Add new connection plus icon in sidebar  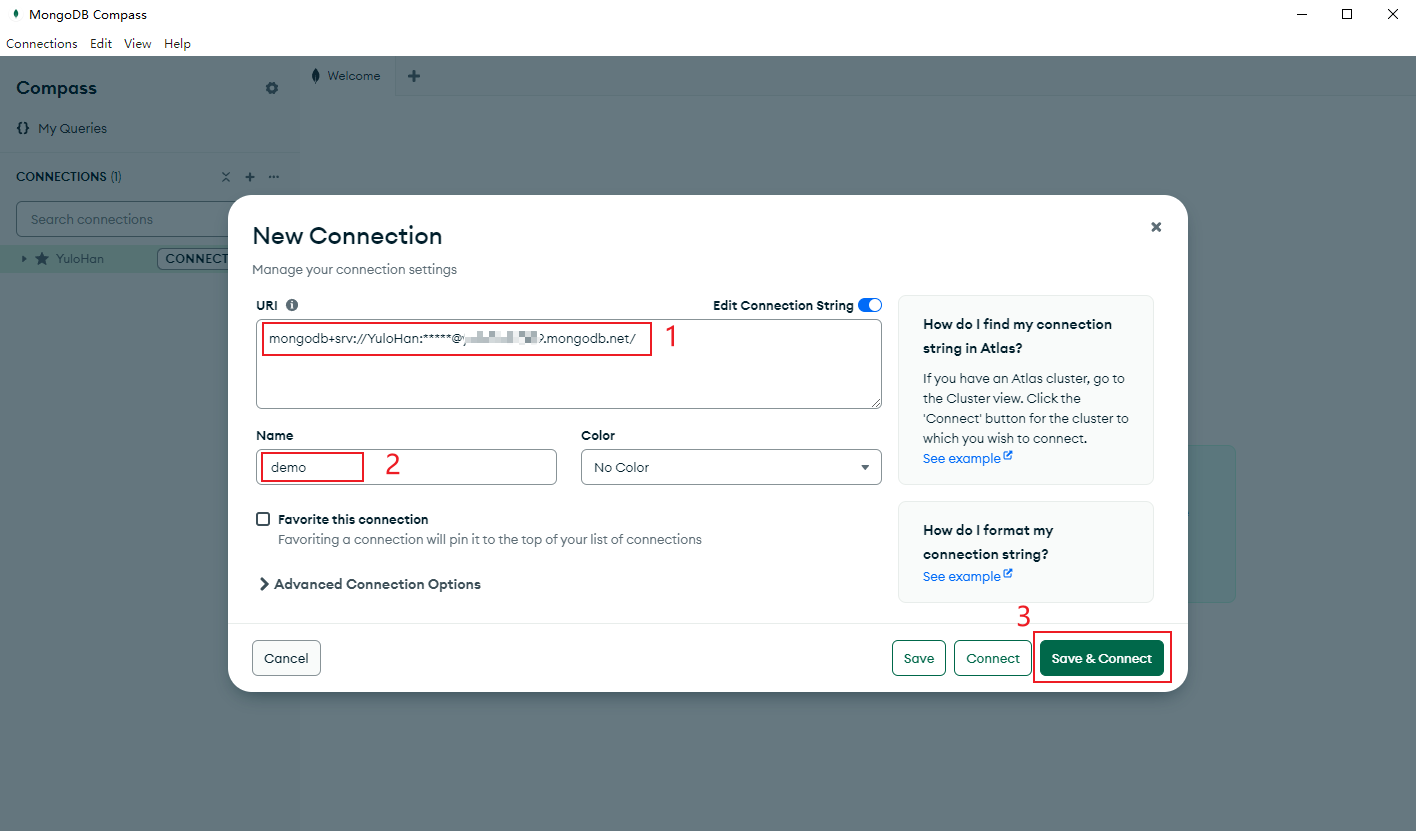point(250,177)
